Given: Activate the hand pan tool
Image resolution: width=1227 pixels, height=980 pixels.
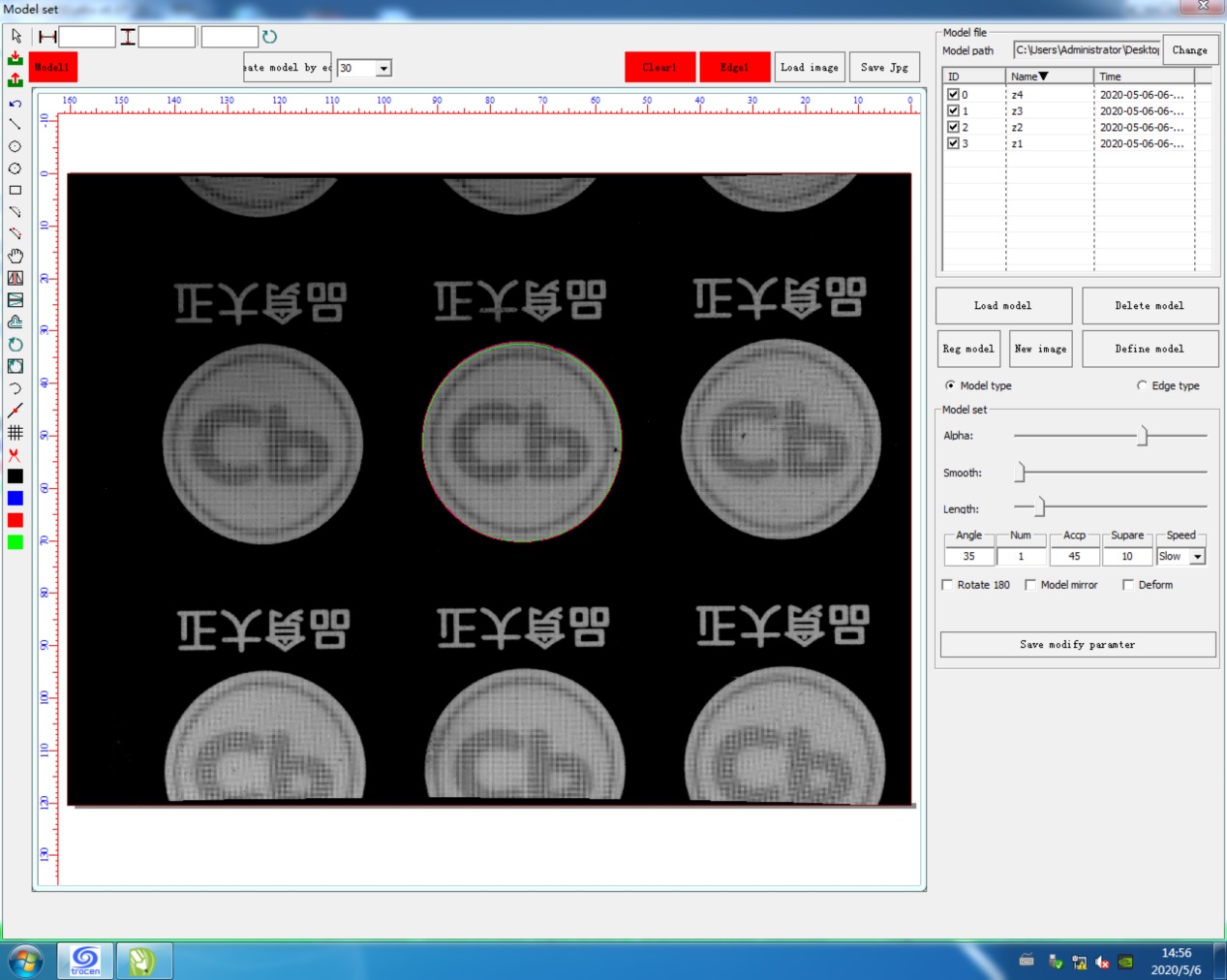Looking at the screenshot, I should (x=15, y=256).
